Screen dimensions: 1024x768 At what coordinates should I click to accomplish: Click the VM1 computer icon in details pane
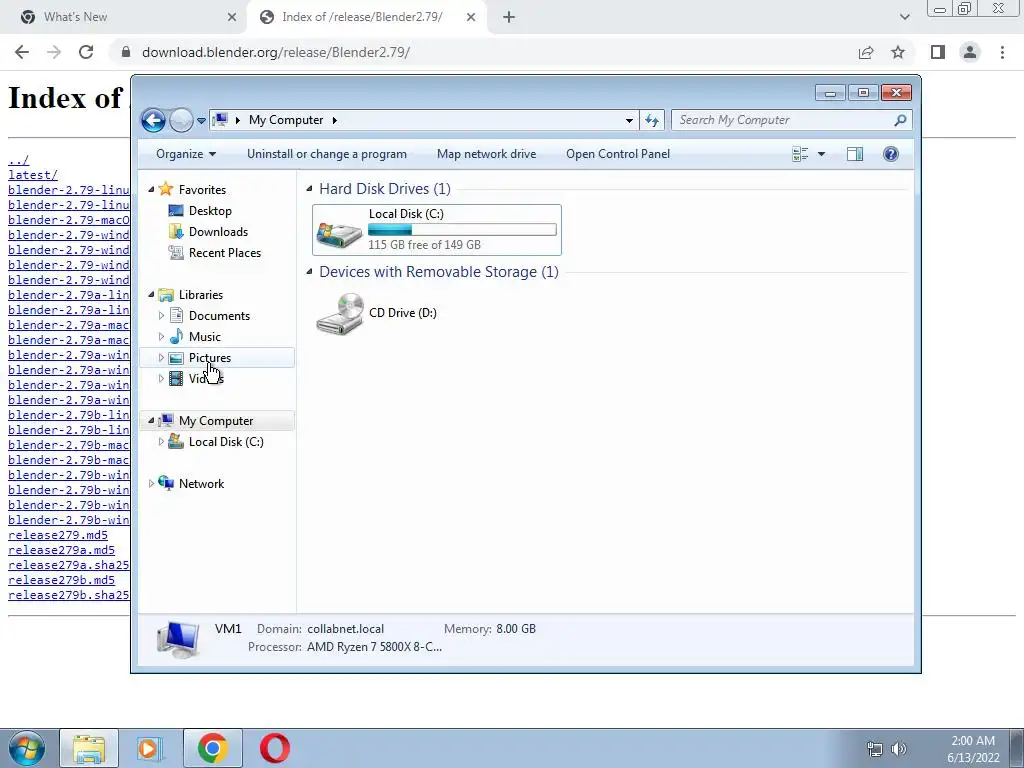coord(178,639)
